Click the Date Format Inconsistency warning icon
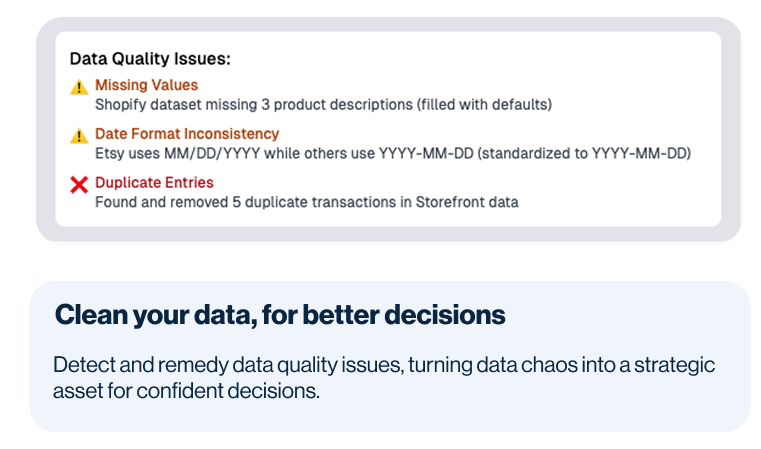The height and width of the screenshot is (449, 761). (79, 136)
